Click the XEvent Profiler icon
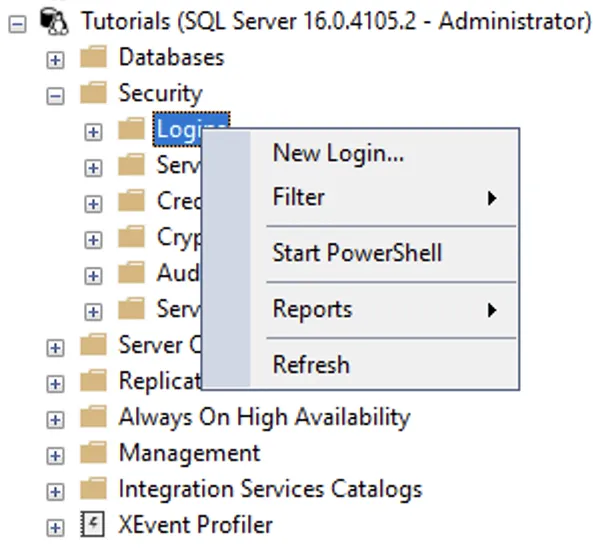The image size is (606, 554). pyautogui.click(x=93, y=525)
